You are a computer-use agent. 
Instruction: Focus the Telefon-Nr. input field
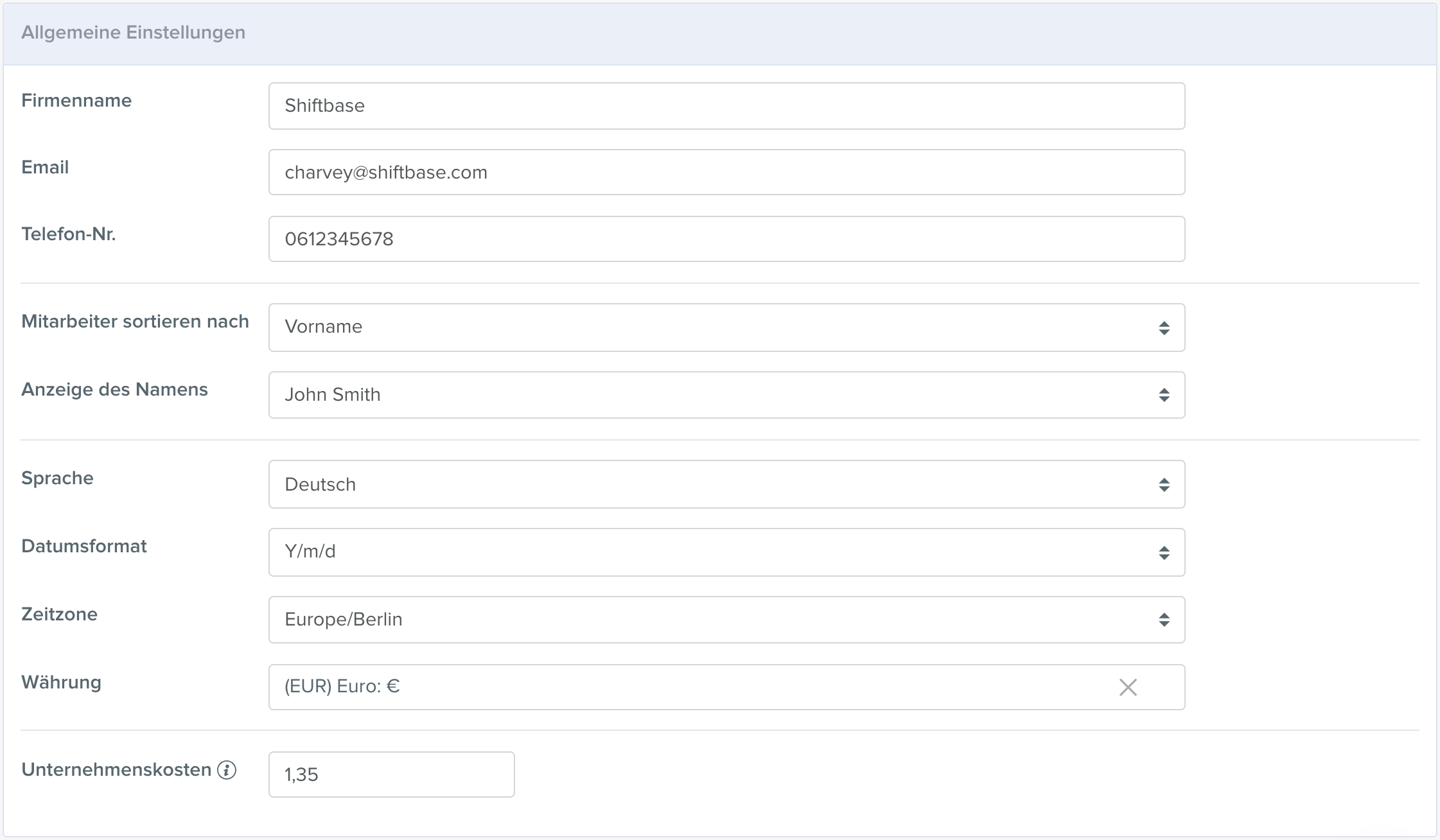coord(726,239)
